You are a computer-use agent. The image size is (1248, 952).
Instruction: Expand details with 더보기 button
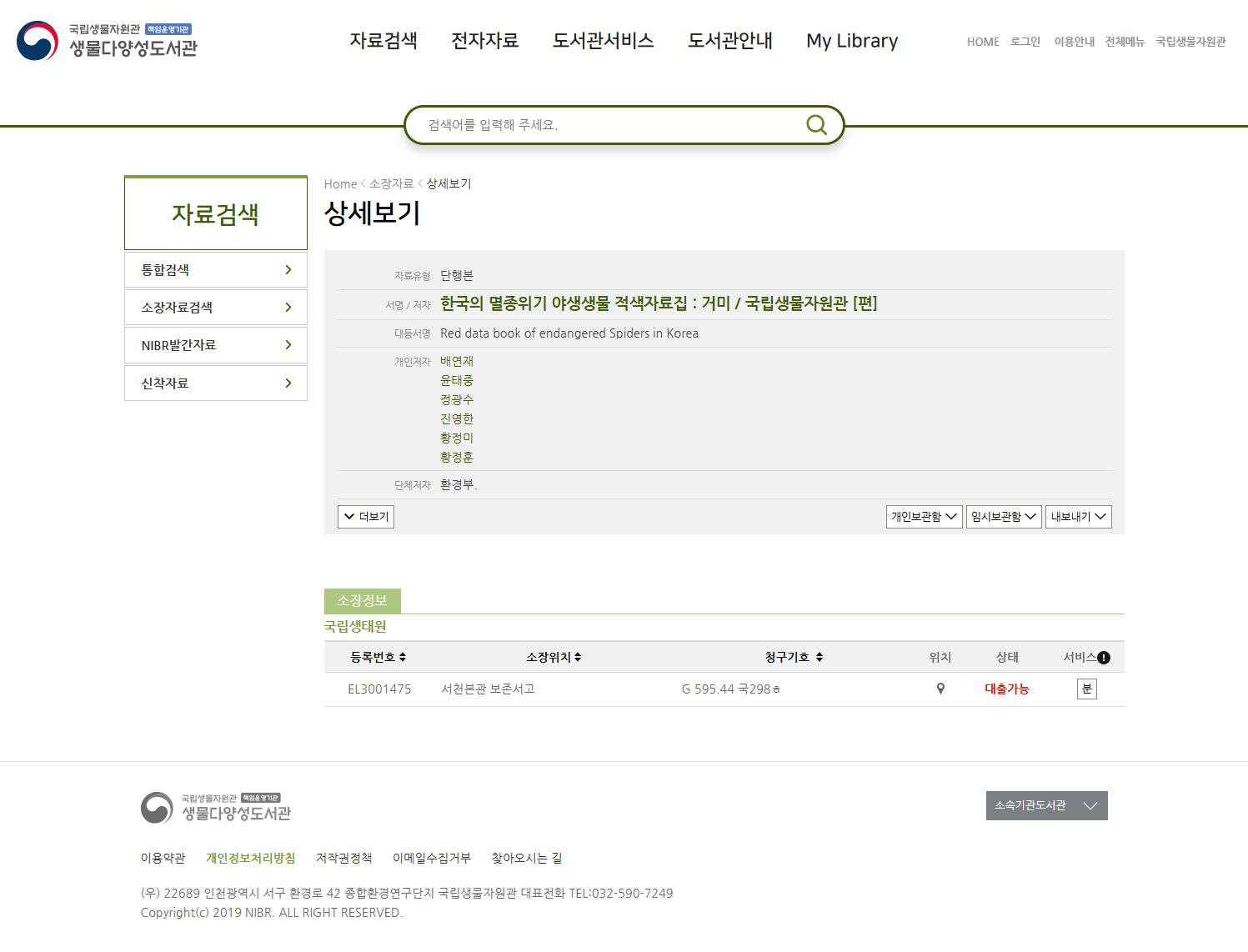pyautogui.click(x=366, y=517)
